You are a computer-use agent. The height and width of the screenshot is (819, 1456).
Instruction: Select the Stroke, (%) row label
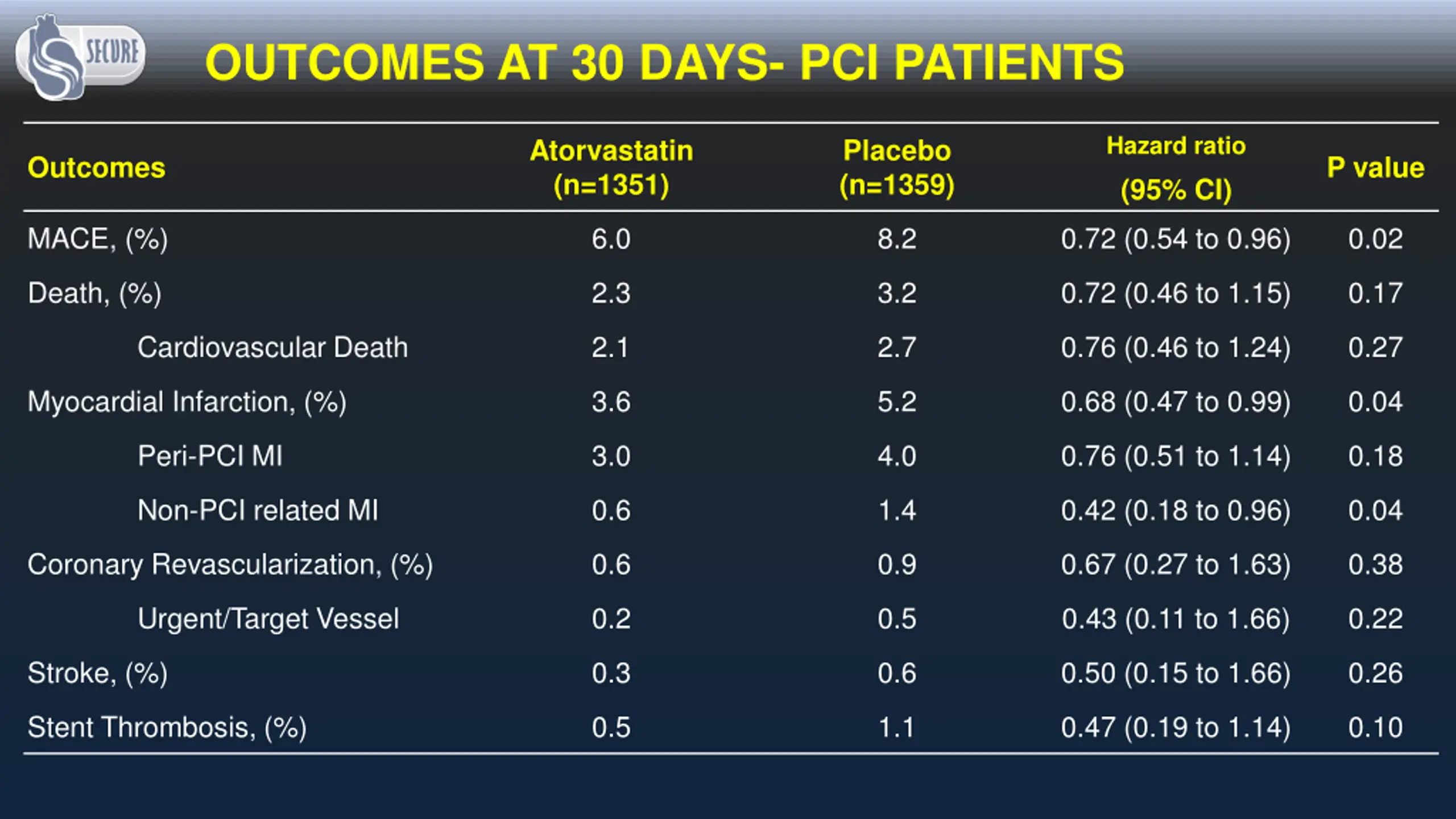pos(98,673)
